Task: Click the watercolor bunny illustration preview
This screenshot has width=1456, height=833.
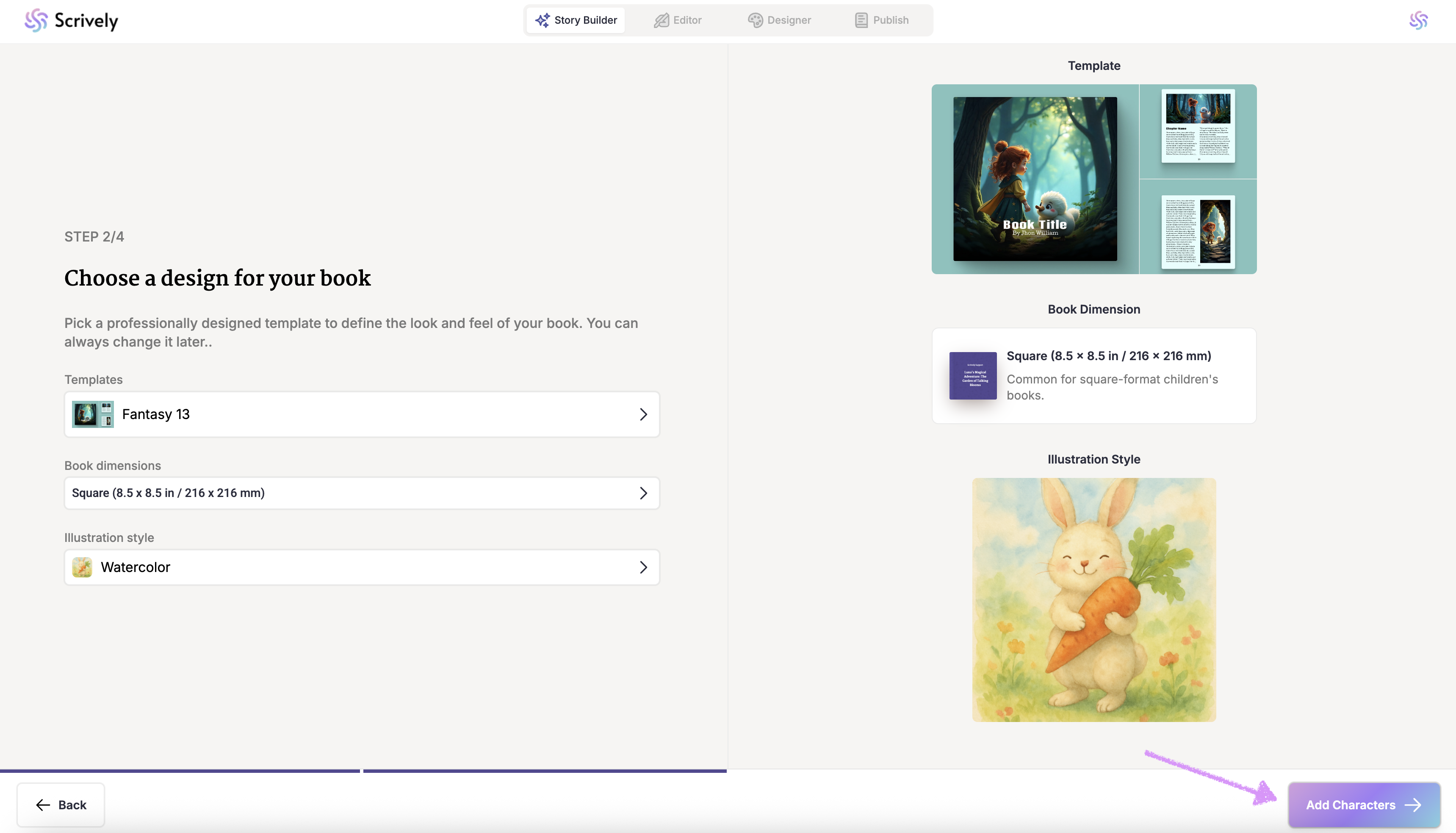Action: pyautogui.click(x=1093, y=600)
